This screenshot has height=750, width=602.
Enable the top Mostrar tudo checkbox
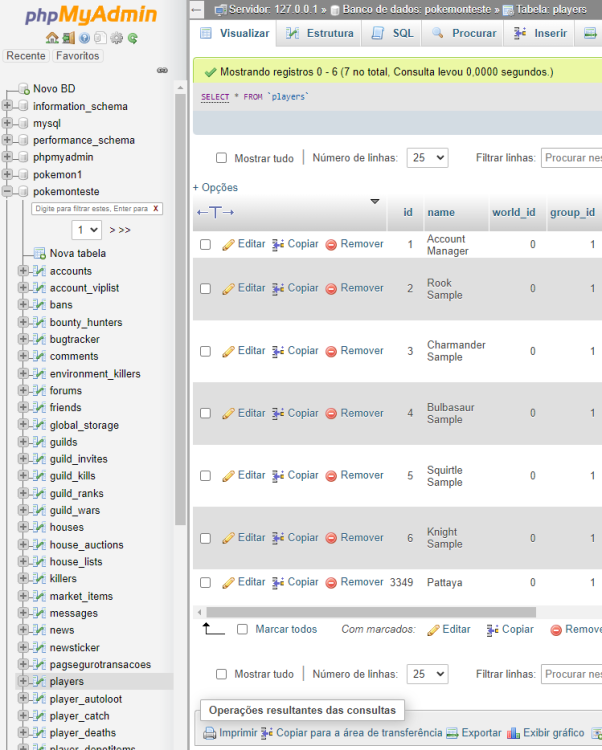222,158
